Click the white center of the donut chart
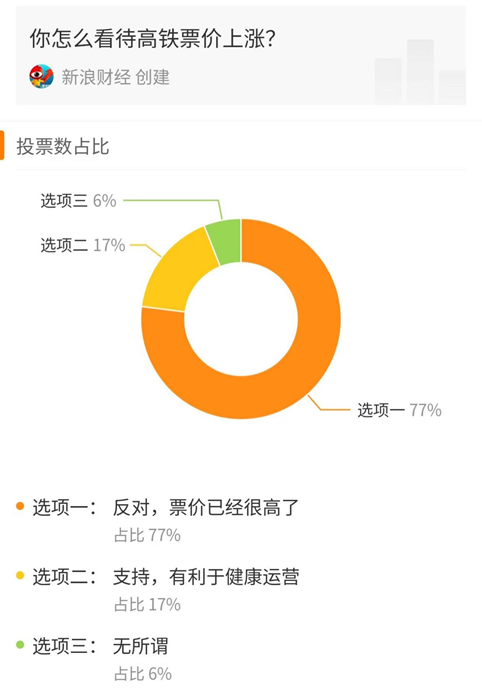The height and width of the screenshot is (700, 482). click(x=241, y=319)
